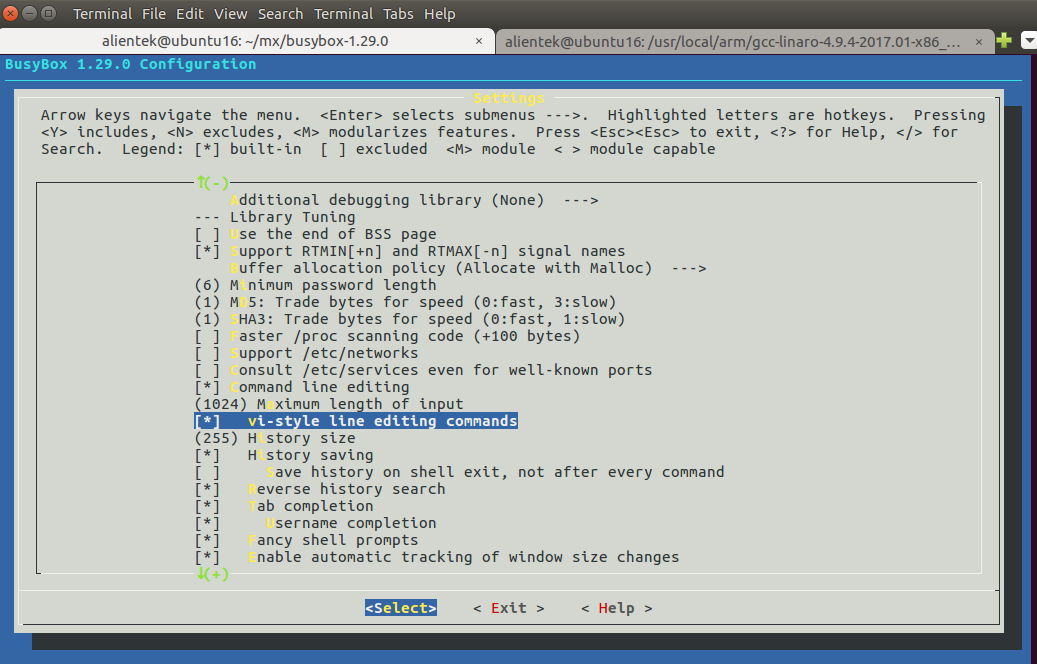Open the File menu

coord(153,13)
